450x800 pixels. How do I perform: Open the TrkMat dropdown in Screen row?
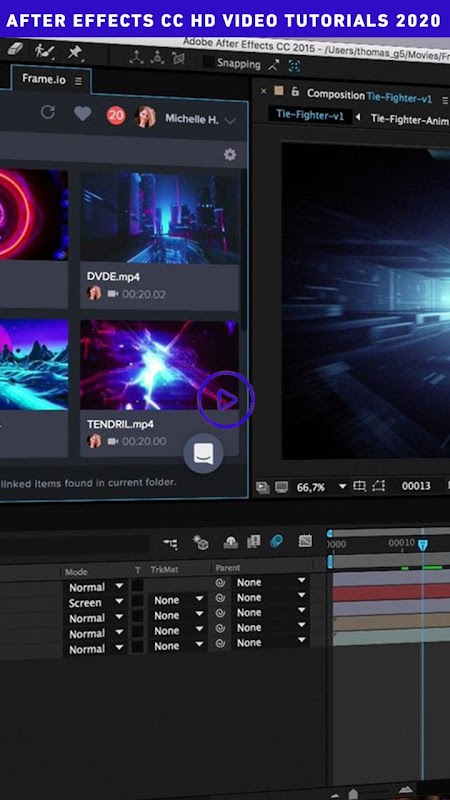(x=179, y=601)
